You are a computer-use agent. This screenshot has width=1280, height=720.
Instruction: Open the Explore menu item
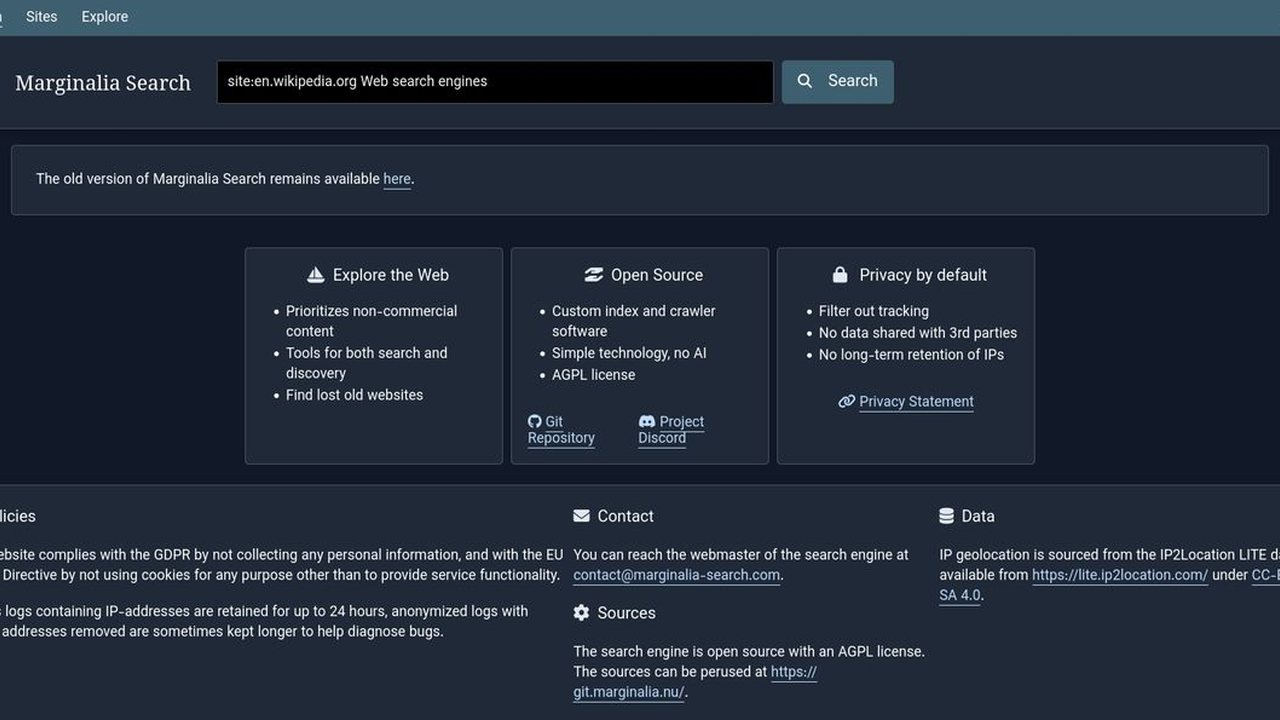(x=105, y=16)
